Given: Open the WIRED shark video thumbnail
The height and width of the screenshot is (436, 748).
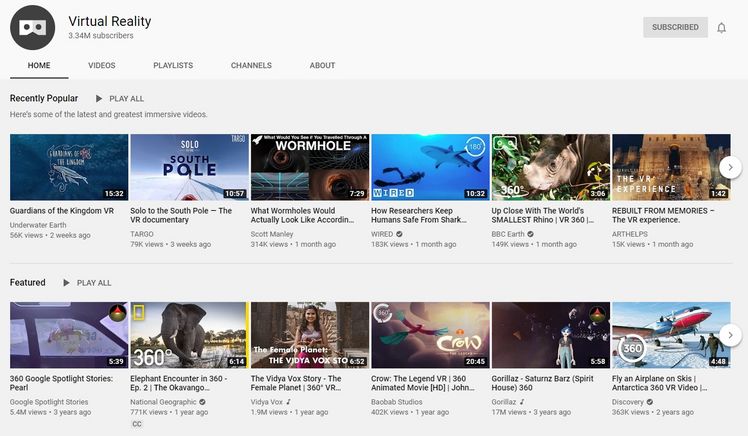Looking at the screenshot, I should [x=430, y=167].
